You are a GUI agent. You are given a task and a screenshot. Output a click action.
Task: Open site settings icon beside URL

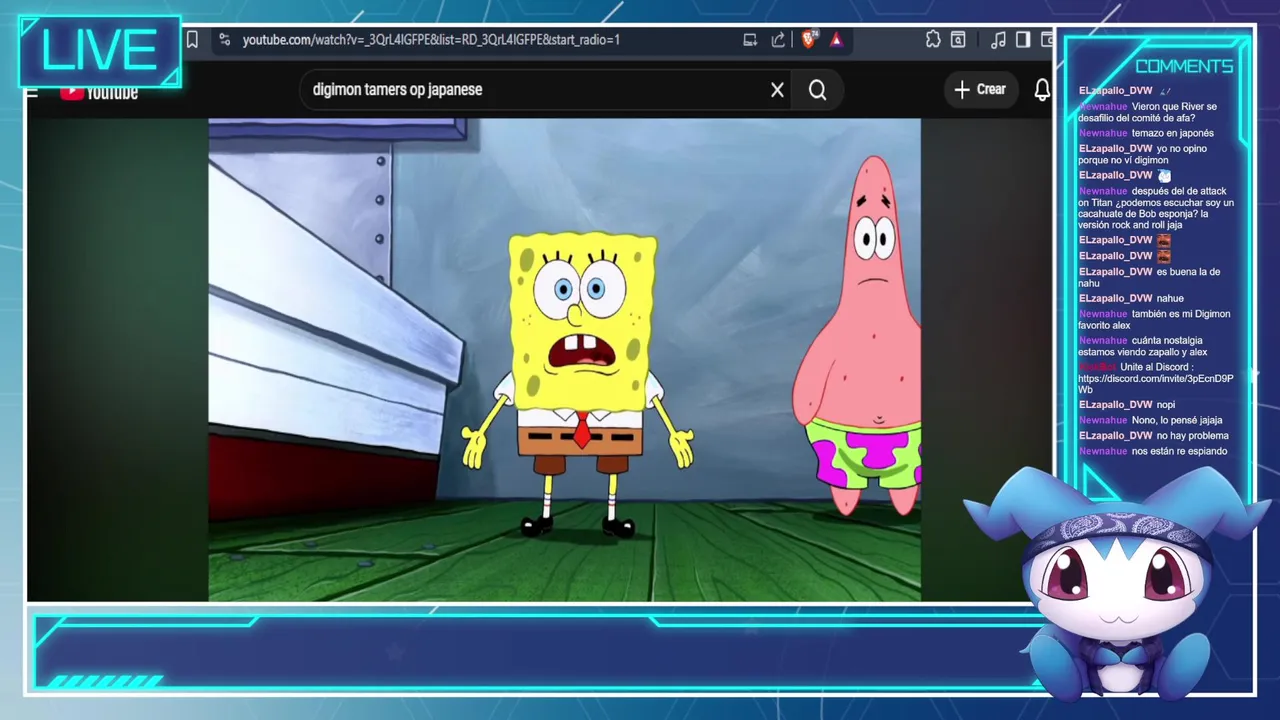click(x=224, y=40)
